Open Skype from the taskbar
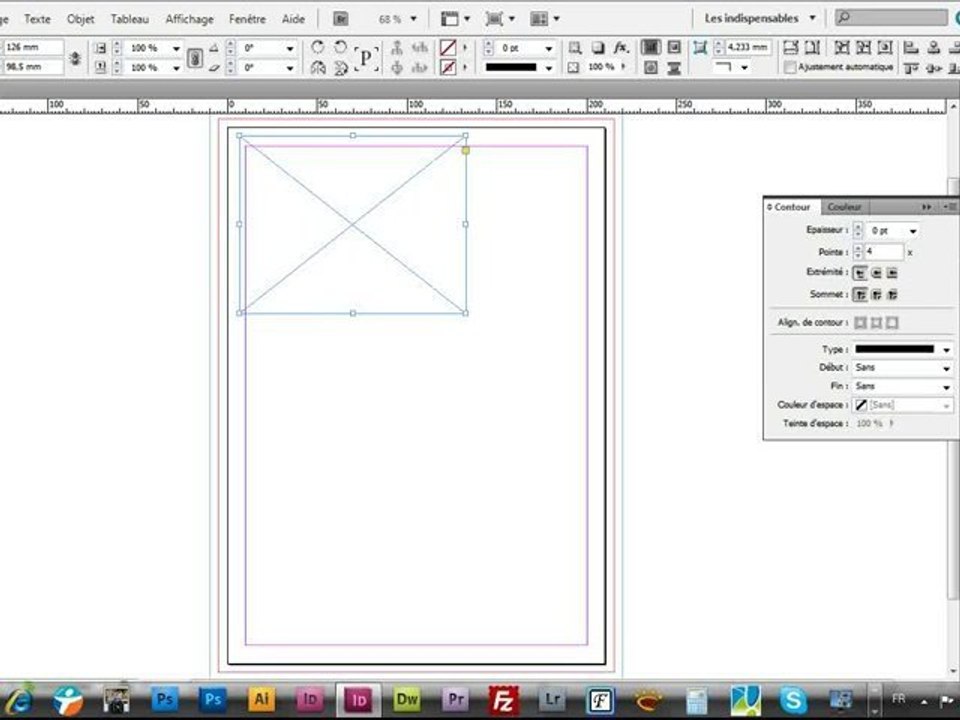 [x=793, y=700]
